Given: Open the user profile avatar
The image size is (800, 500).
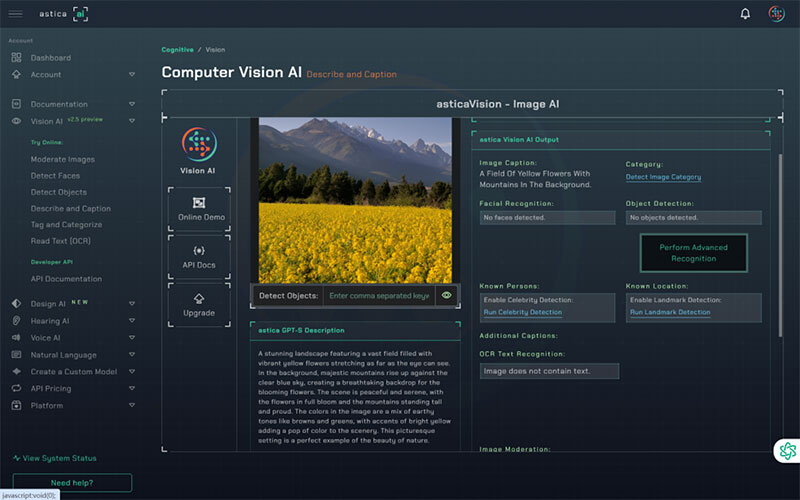Looking at the screenshot, I should [x=776, y=13].
